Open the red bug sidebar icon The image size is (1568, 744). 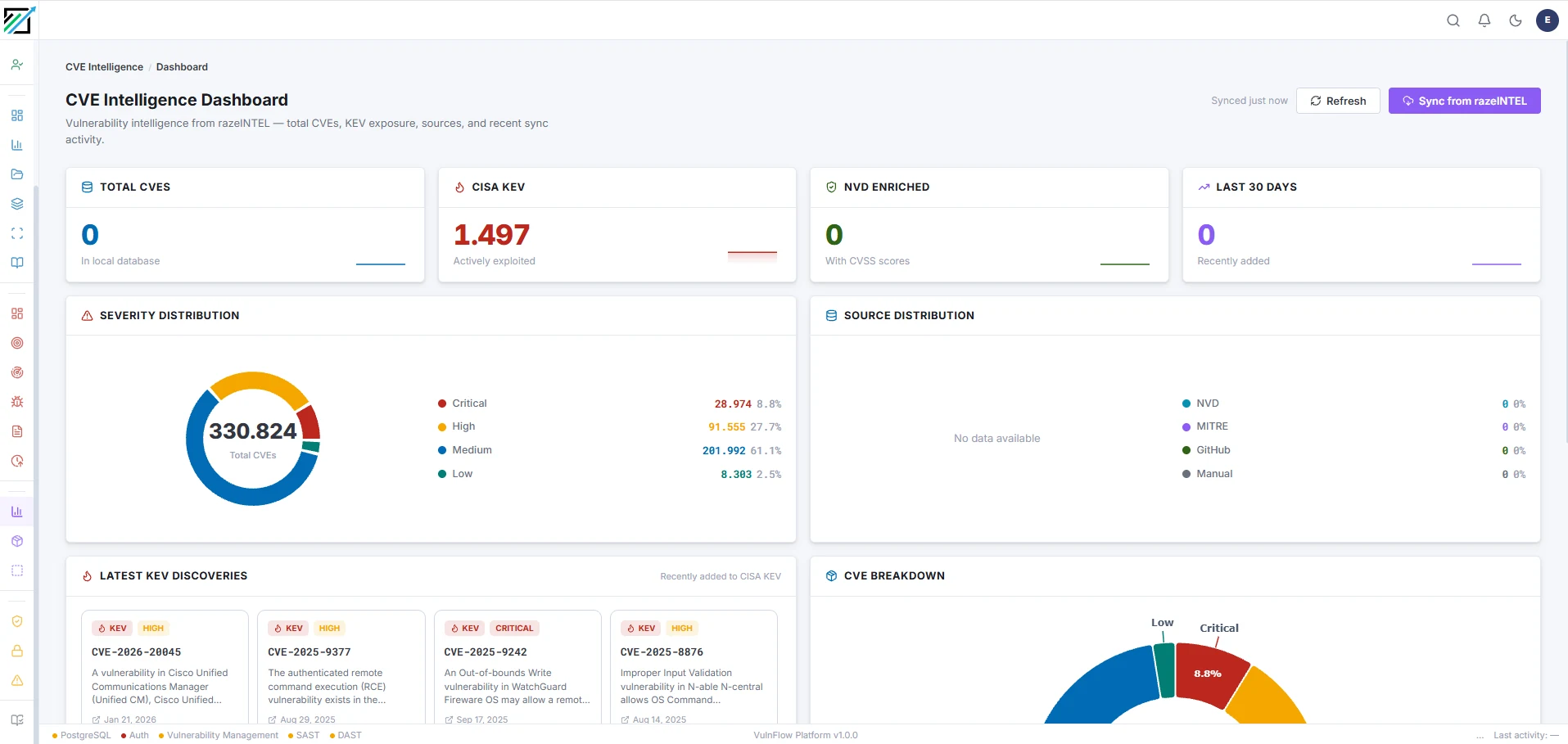tap(17, 402)
